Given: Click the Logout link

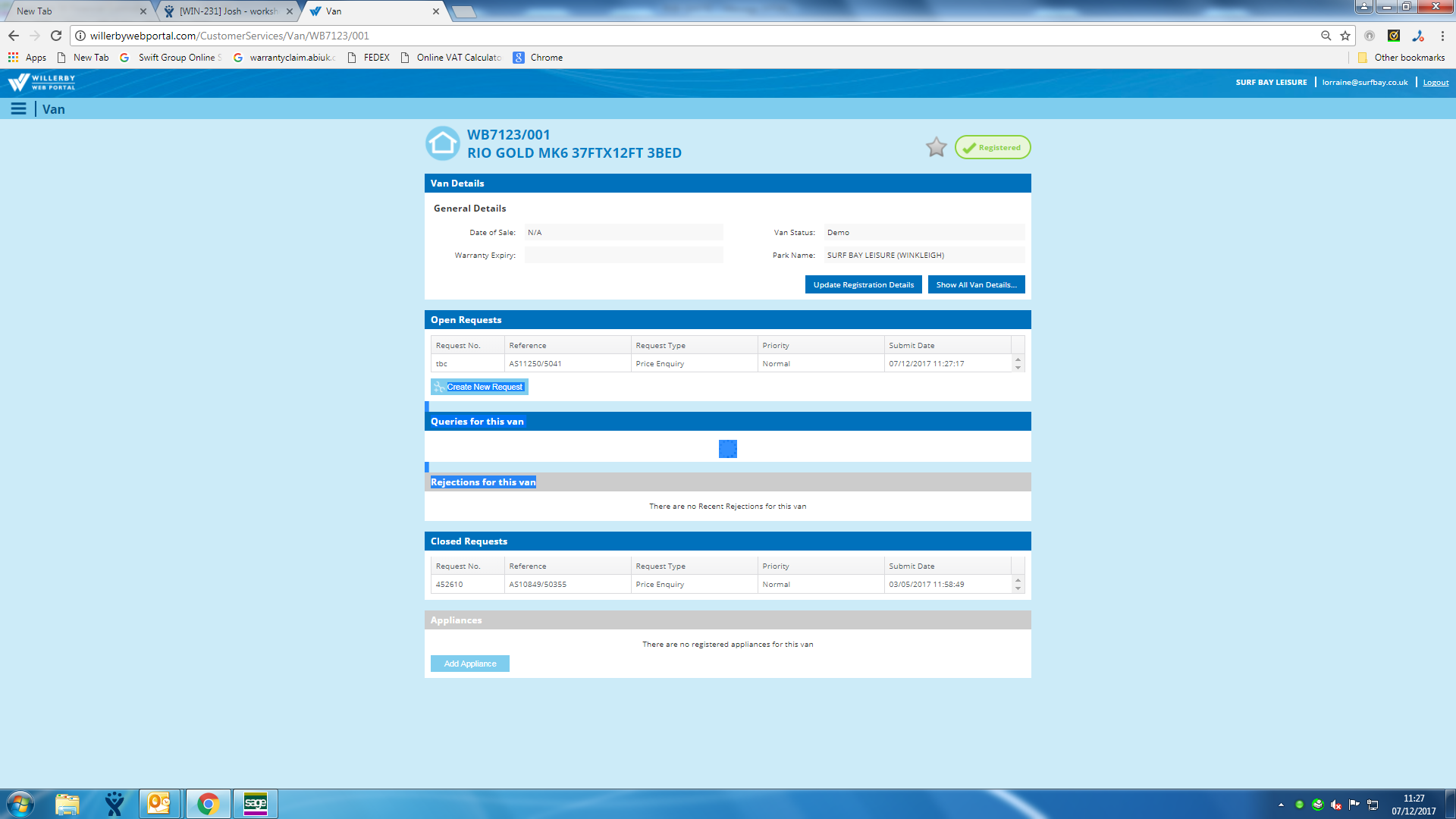Looking at the screenshot, I should point(1435,83).
